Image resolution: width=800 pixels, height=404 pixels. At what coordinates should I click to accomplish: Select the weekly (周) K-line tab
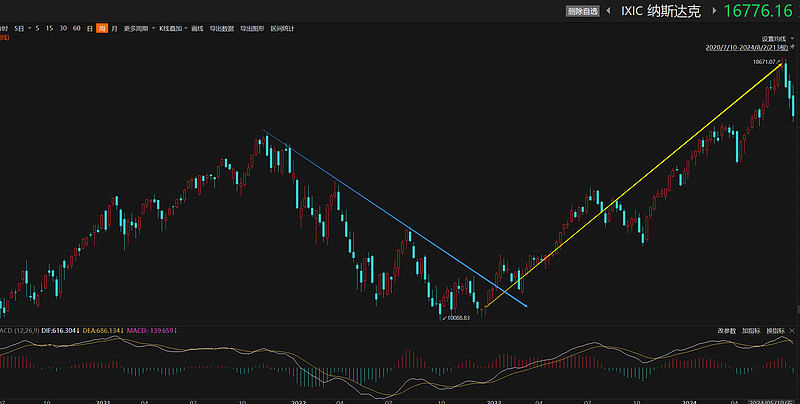pos(102,29)
